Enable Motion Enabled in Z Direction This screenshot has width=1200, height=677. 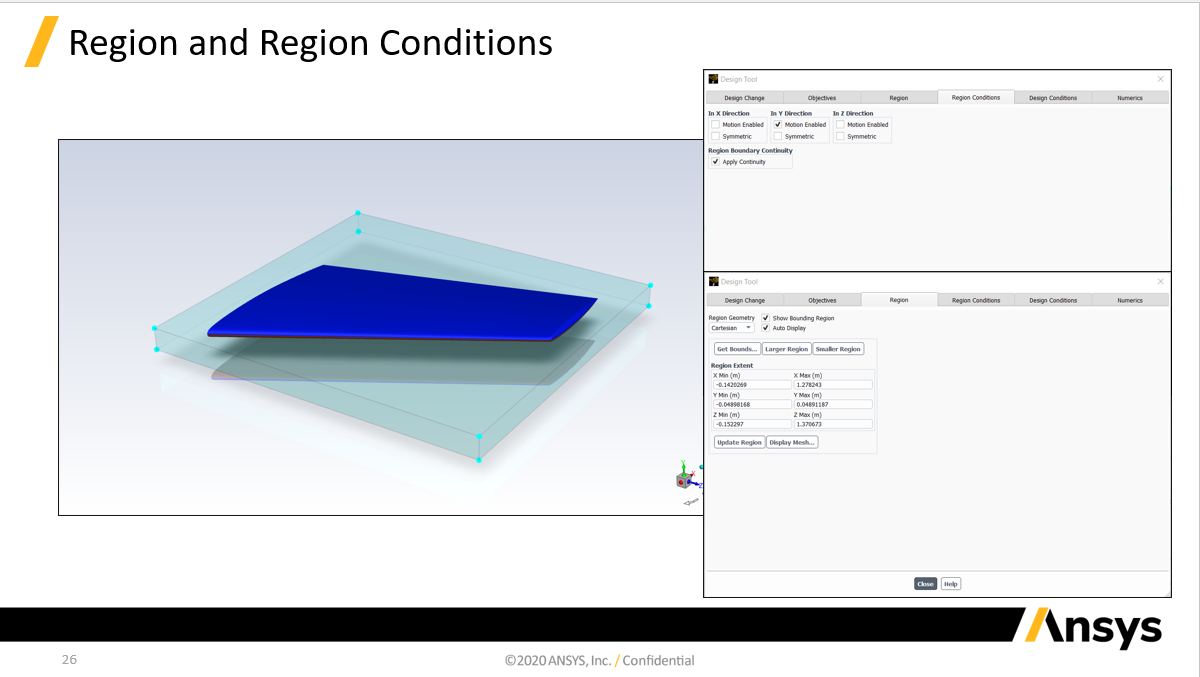coord(840,125)
